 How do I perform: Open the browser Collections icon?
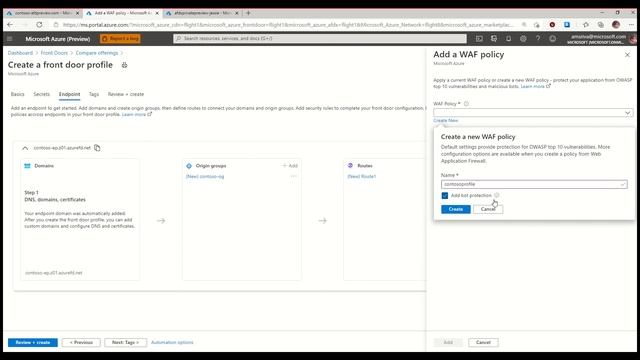coord(600,25)
